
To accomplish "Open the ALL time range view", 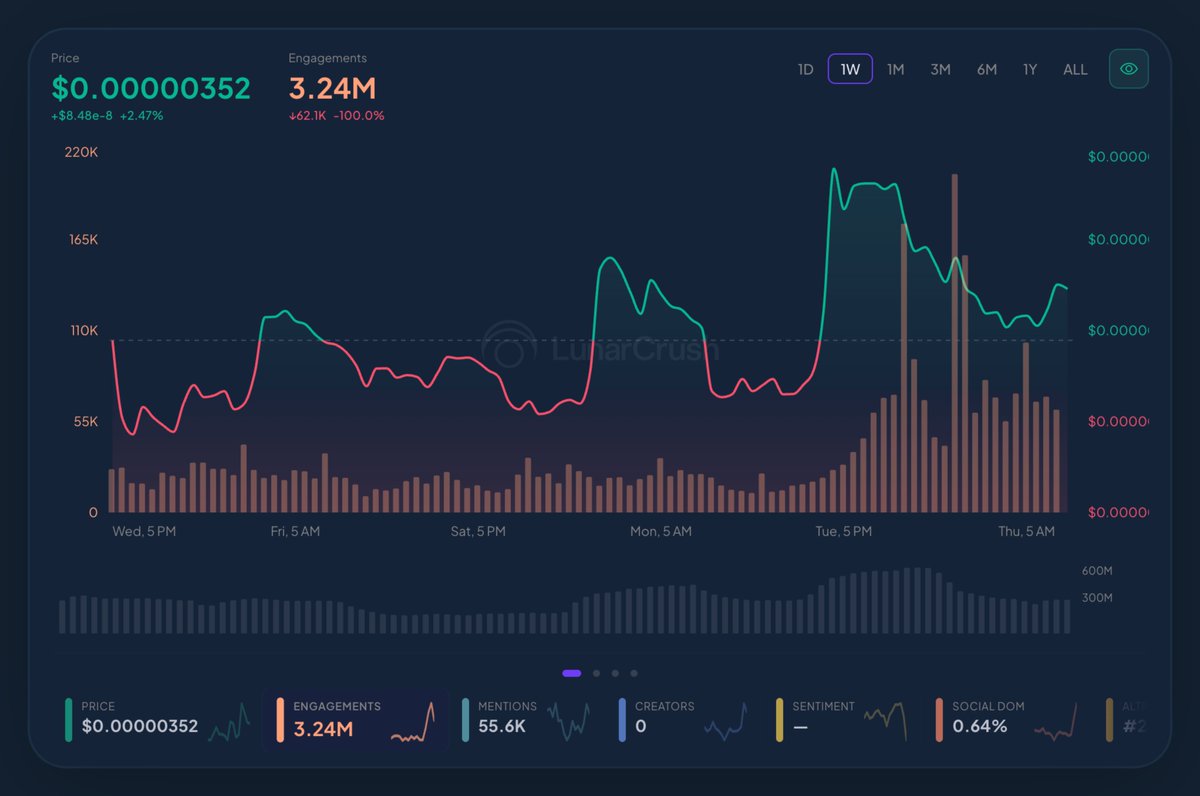I will [x=1074, y=69].
